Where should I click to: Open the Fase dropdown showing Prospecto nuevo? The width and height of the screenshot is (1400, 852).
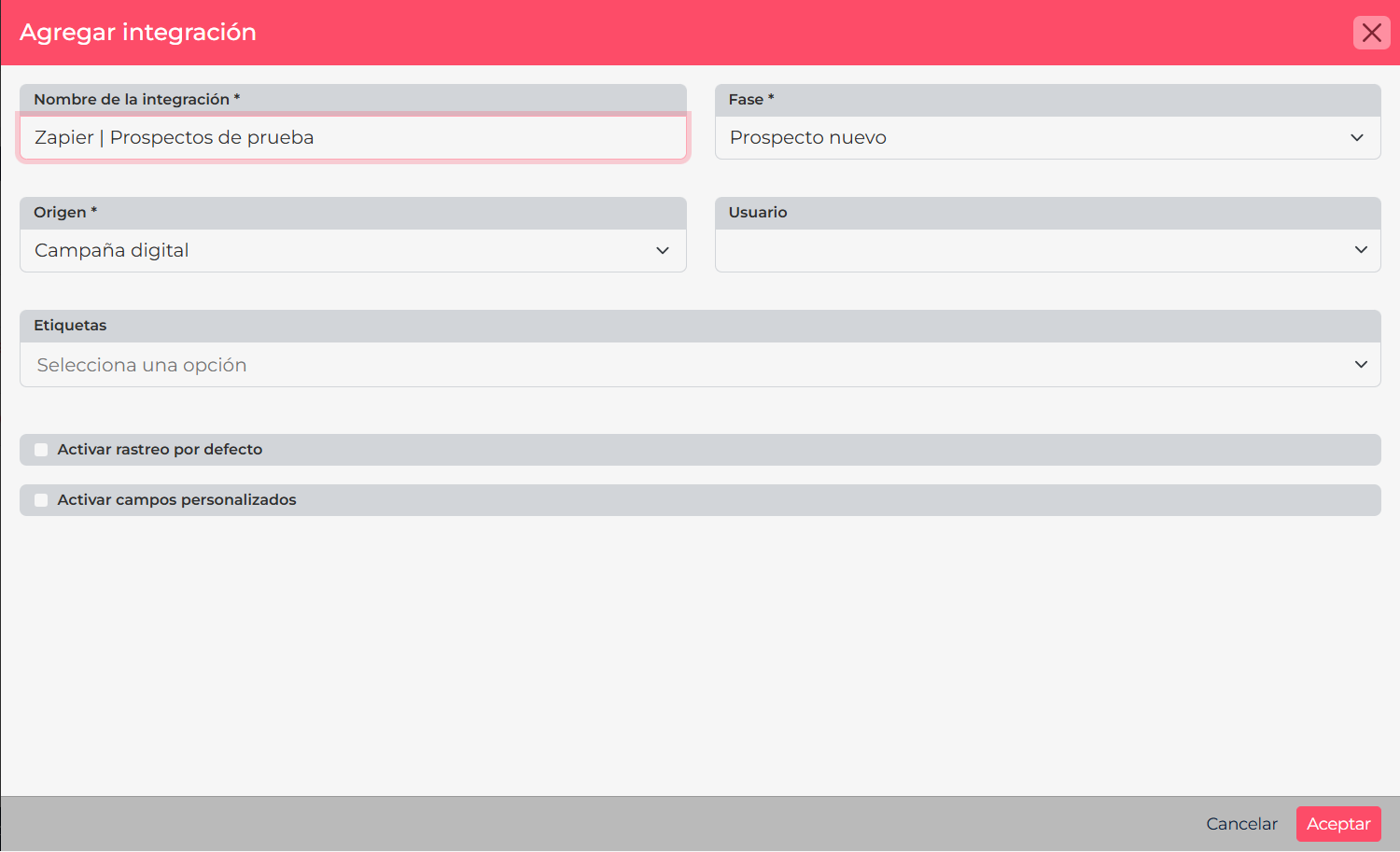click(x=1047, y=137)
